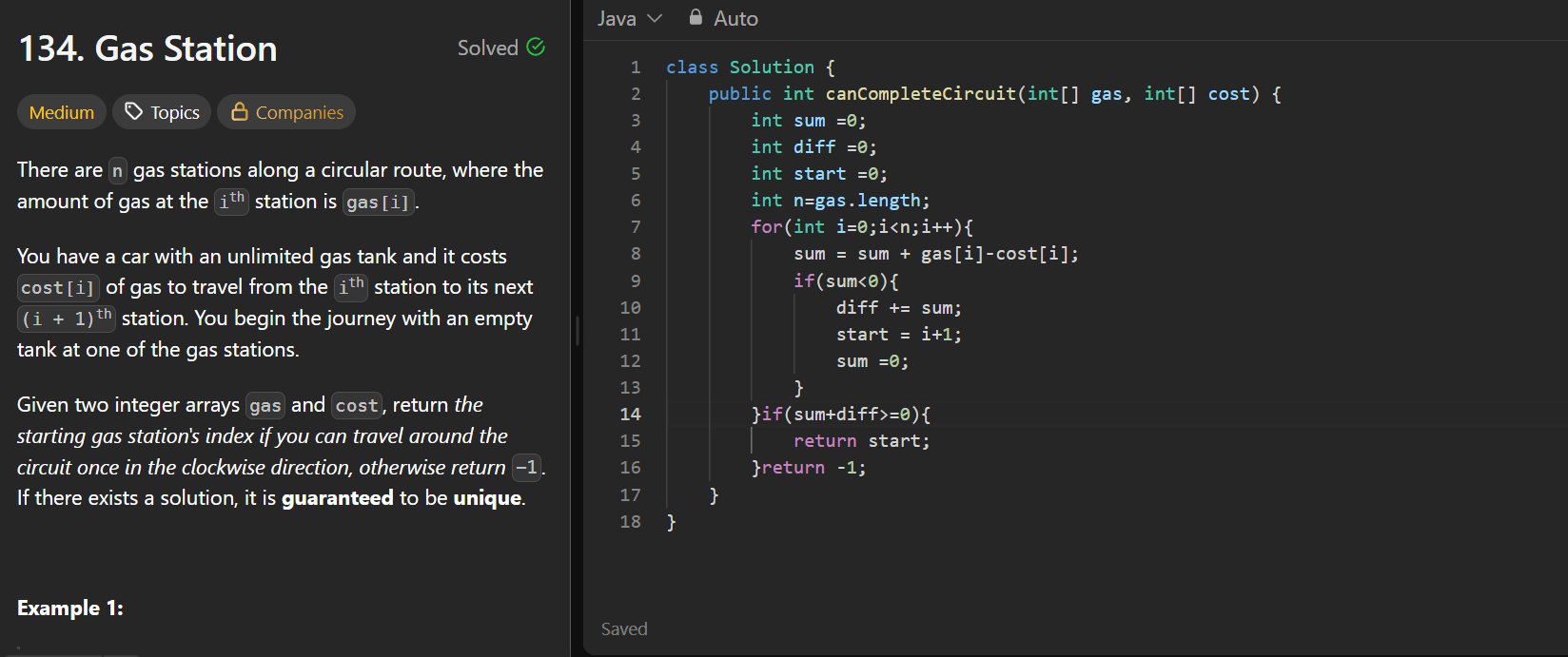
Task: Click the lock icon beside Auto
Action: pyautogui.click(x=695, y=18)
